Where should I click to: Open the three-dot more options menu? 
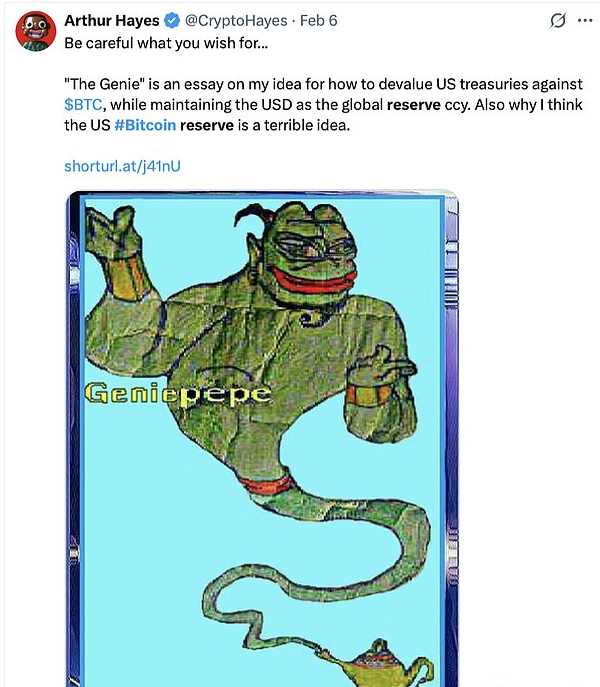coord(585,20)
